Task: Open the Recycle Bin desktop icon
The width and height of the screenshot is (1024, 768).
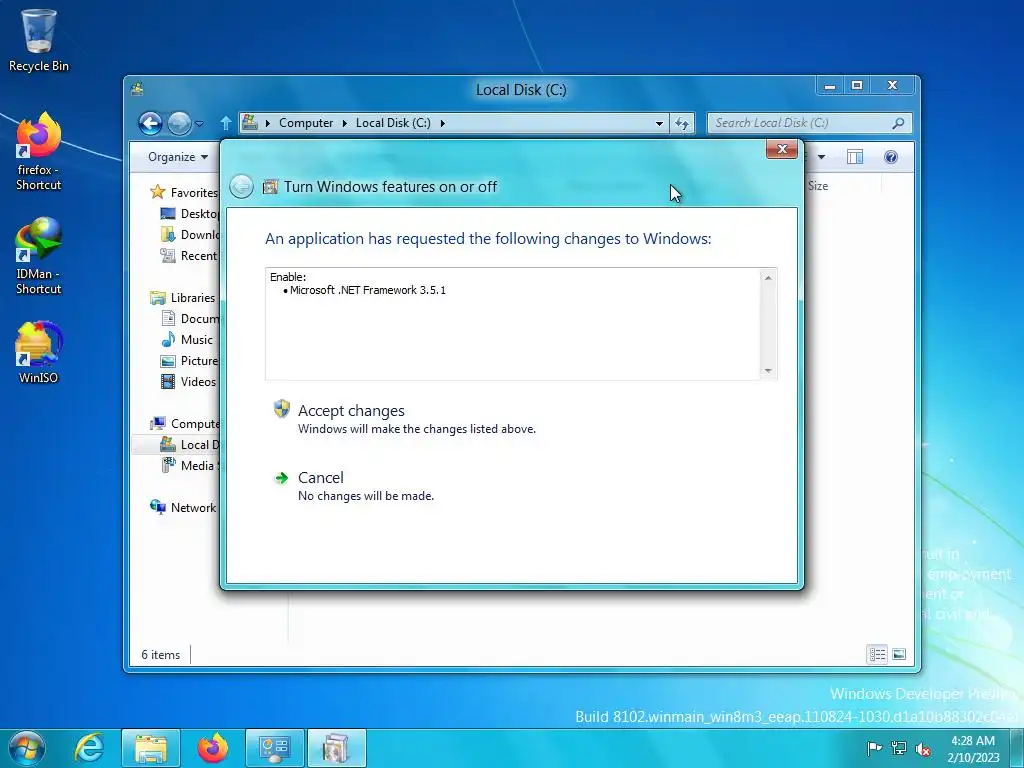Action: point(39,40)
